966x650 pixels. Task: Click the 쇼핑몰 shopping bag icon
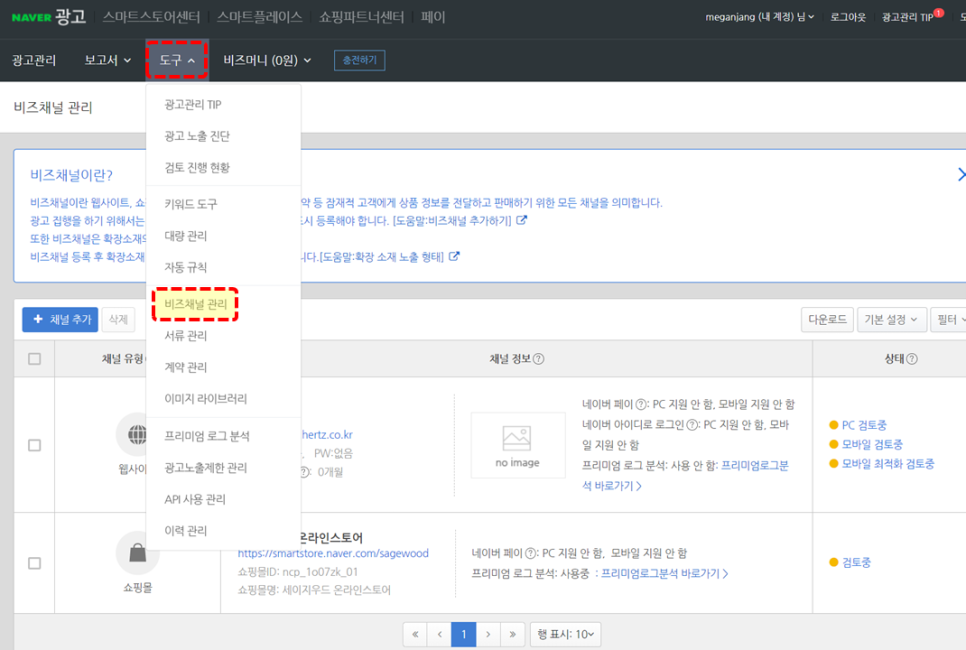(x=137, y=553)
